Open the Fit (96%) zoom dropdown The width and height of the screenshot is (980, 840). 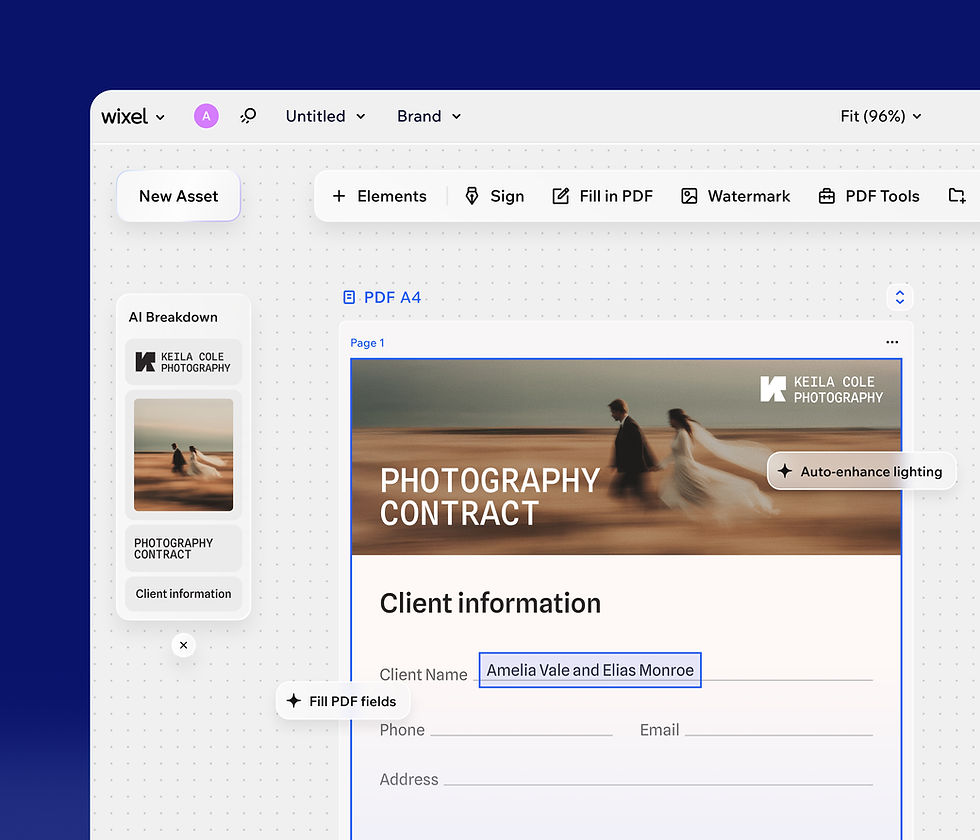click(x=880, y=115)
